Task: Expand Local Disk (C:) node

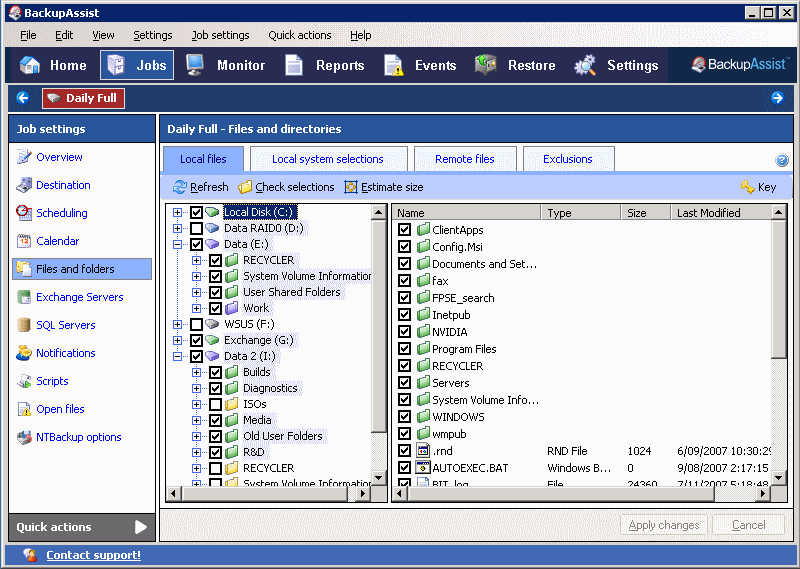Action: (x=177, y=212)
